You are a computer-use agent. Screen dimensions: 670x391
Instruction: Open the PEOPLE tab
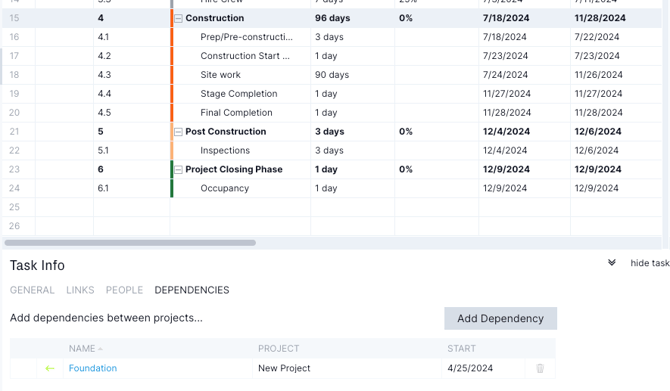[124, 290]
